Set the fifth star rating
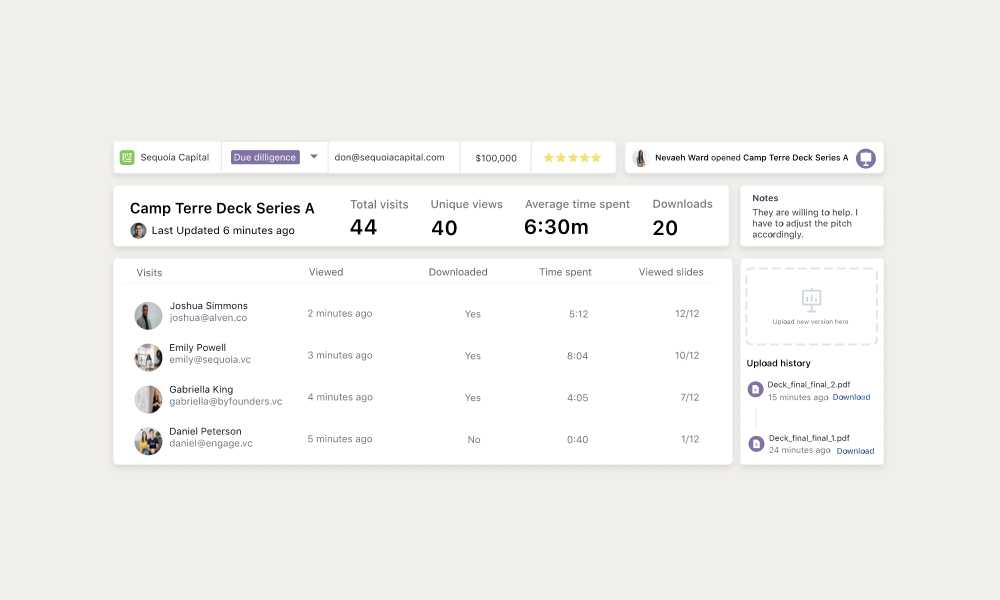The image size is (1000, 600). (x=597, y=158)
